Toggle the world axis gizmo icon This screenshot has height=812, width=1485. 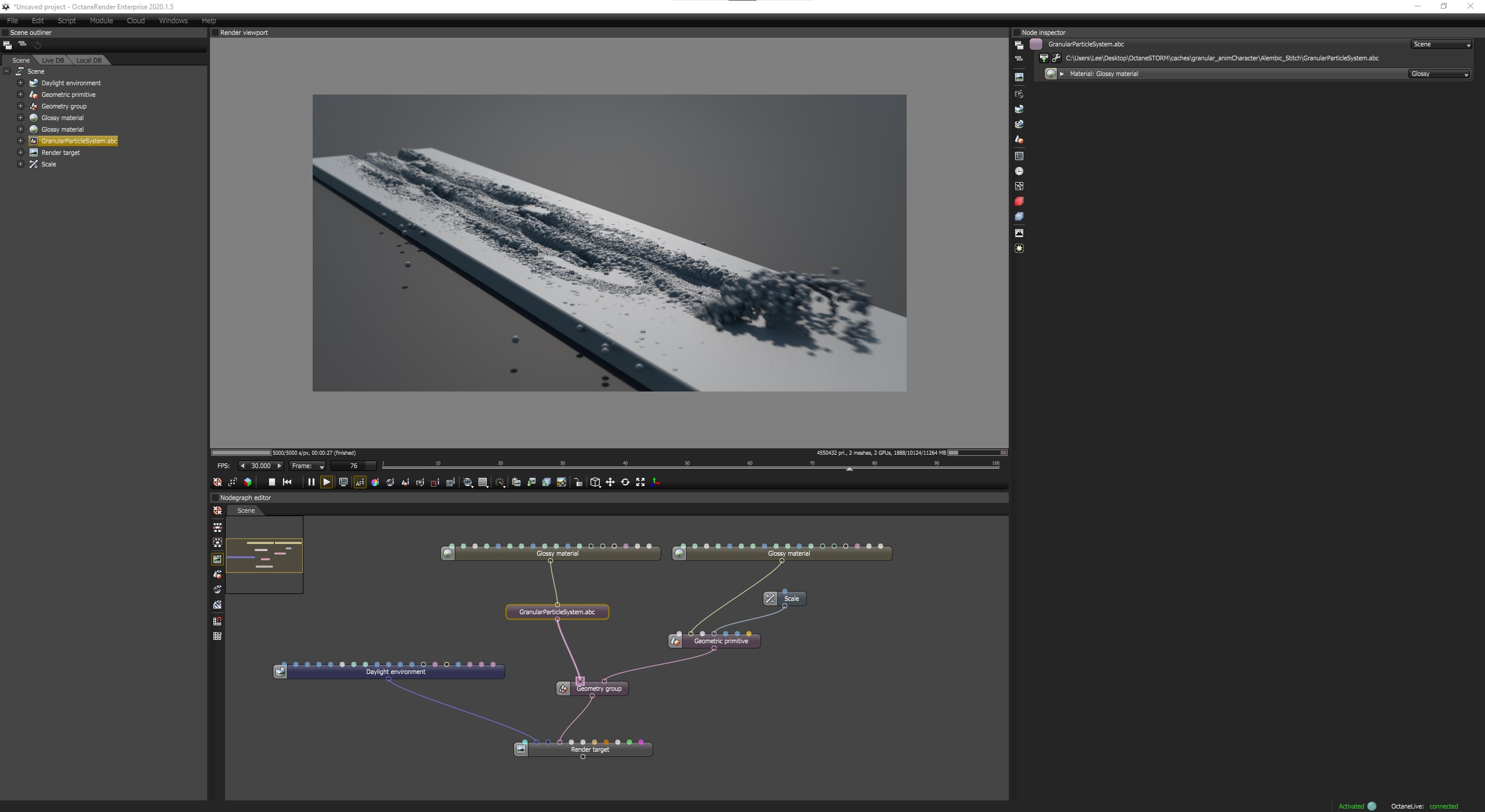click(x=655, y=482)
